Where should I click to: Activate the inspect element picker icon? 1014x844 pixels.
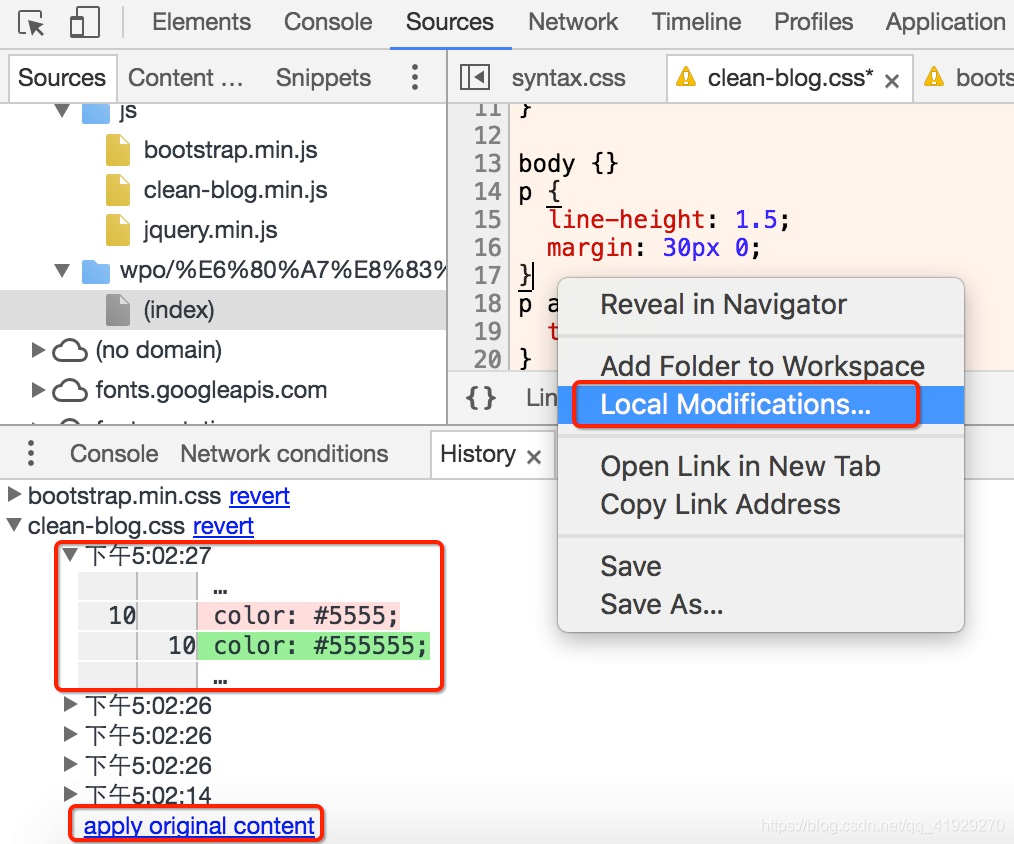(31, 23)
